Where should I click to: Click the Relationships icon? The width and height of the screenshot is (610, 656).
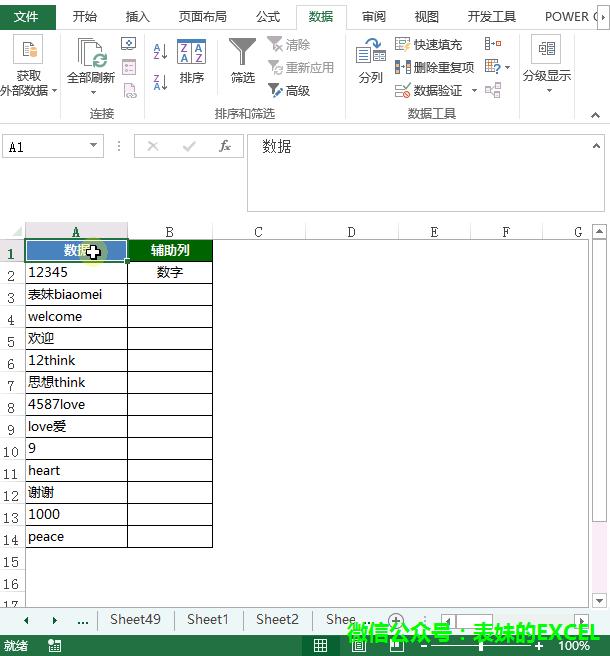pyautogui.click(x=493, y=90)
